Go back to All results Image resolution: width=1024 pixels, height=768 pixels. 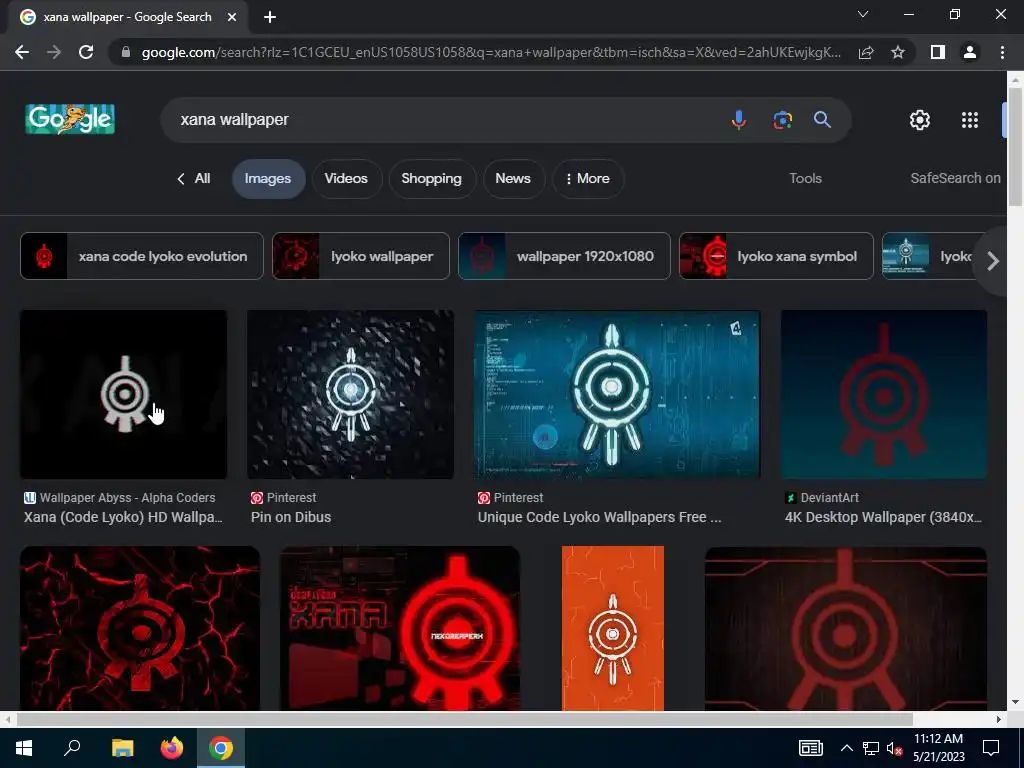pyautogui.click(x=194, y=178)
